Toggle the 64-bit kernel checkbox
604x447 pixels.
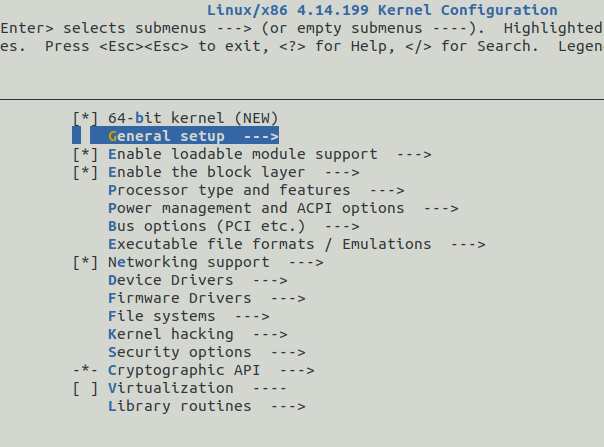tap(85, 118)
